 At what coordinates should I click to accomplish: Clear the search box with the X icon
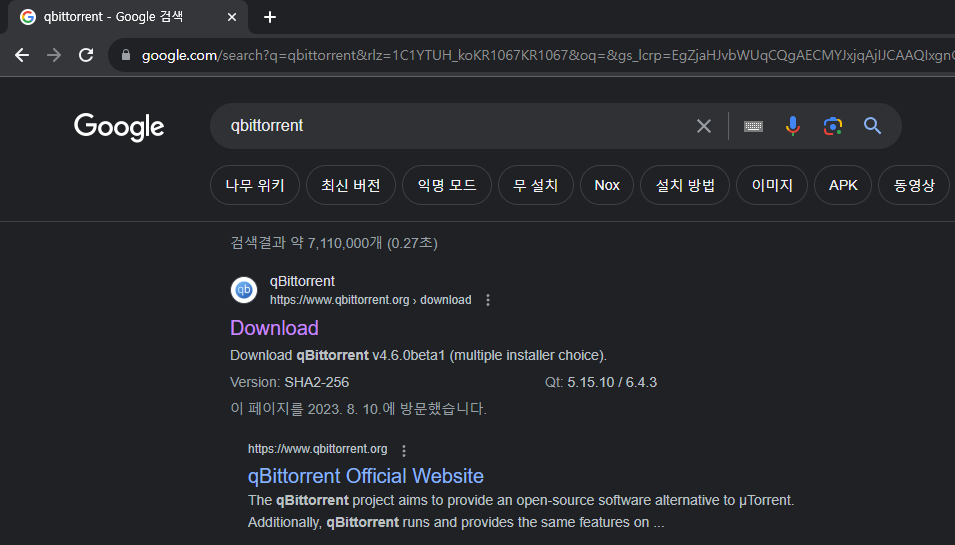pyautogui.click(x=703, y=126)
